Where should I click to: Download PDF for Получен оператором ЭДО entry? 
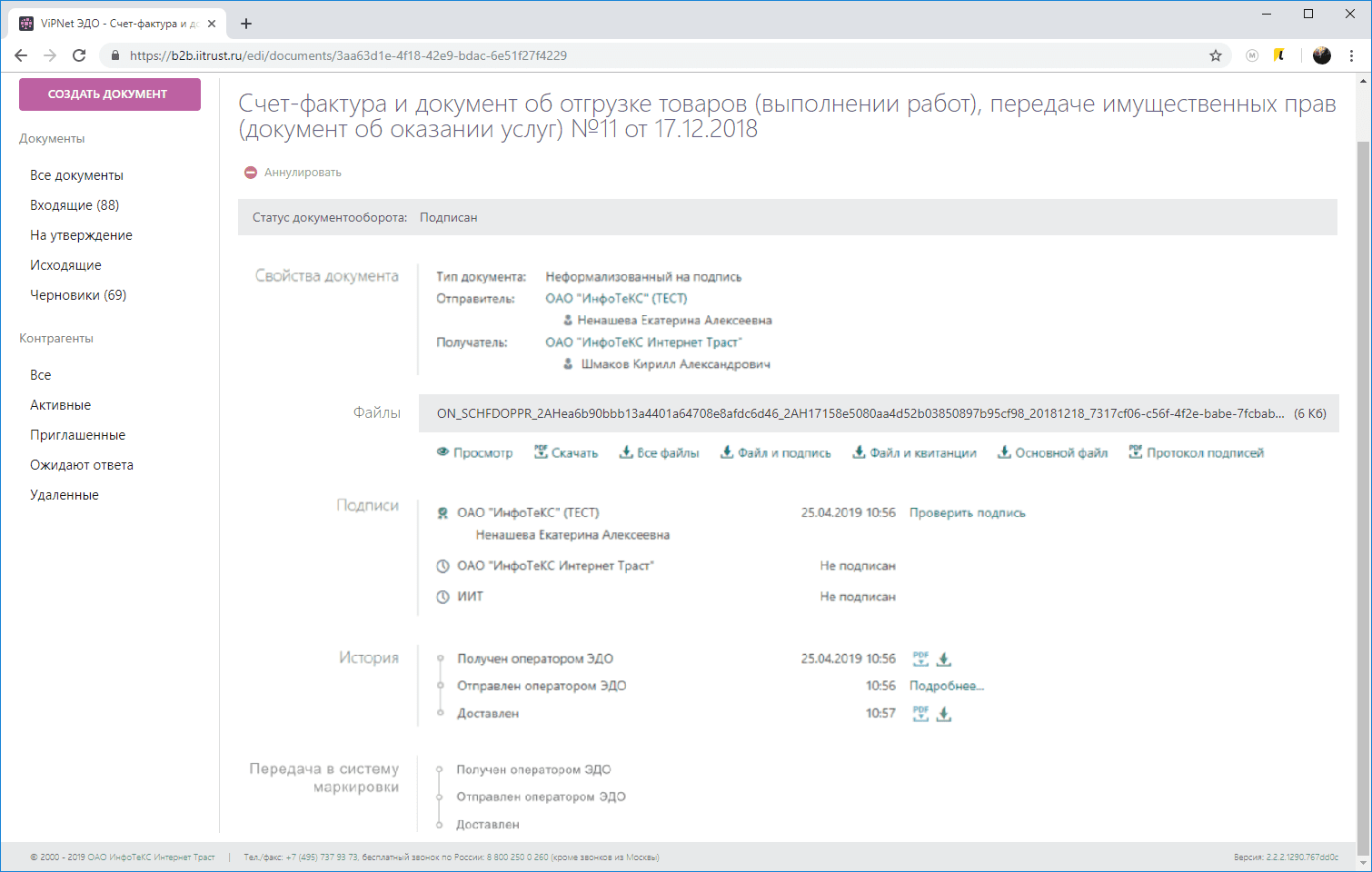pos(920,659)
